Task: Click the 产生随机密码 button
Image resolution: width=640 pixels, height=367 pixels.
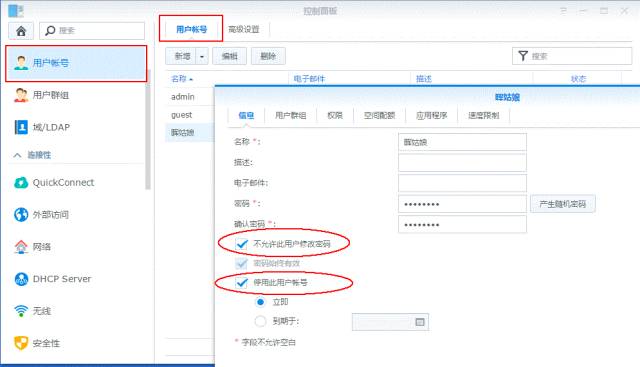Action: 562,204
